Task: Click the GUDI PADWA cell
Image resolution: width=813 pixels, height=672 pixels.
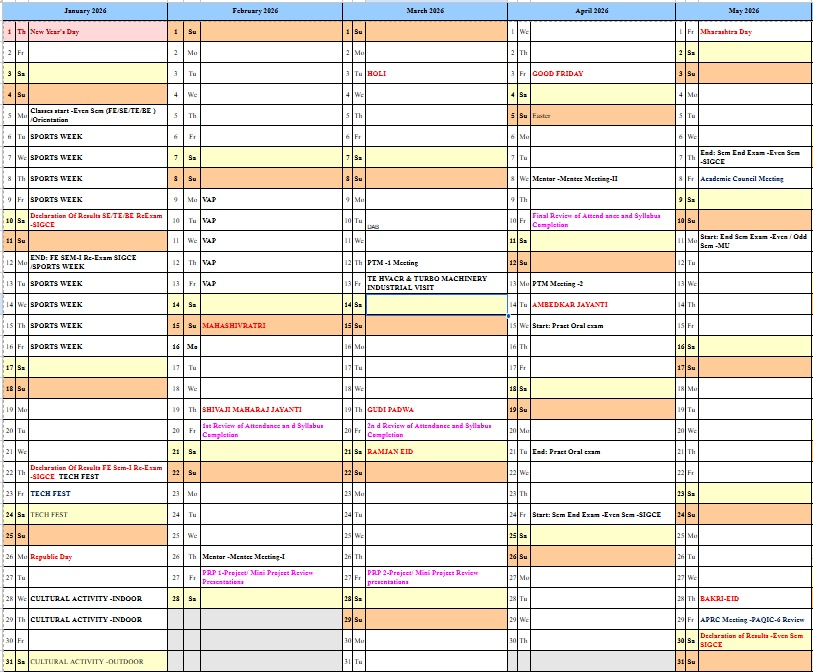Action: coord(435,410)
